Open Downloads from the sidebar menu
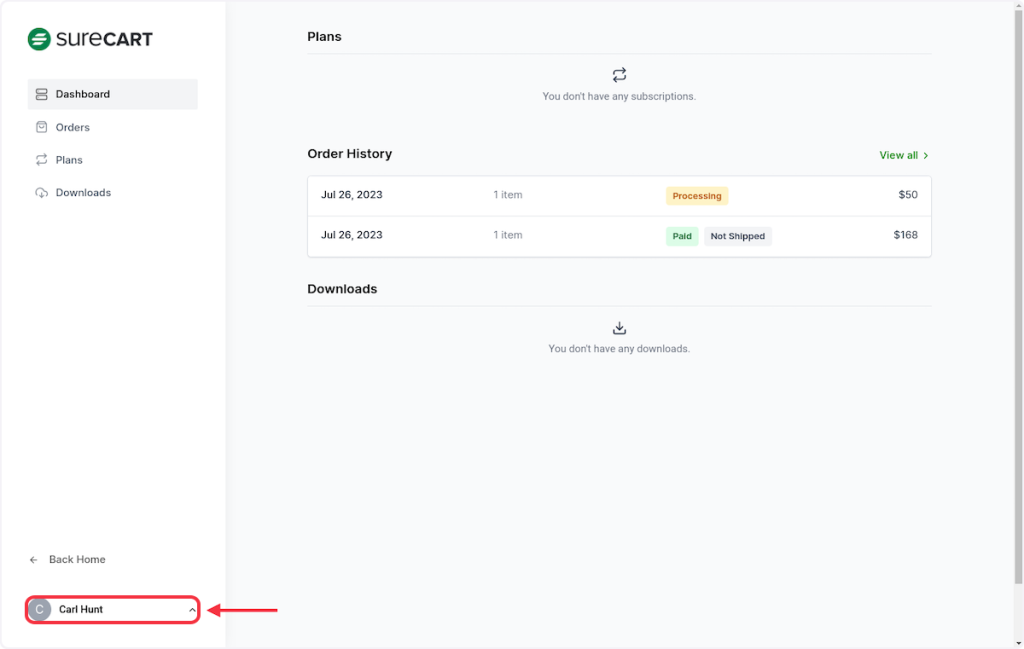Viewport: 1024px width, 649px height. (83, 193)
